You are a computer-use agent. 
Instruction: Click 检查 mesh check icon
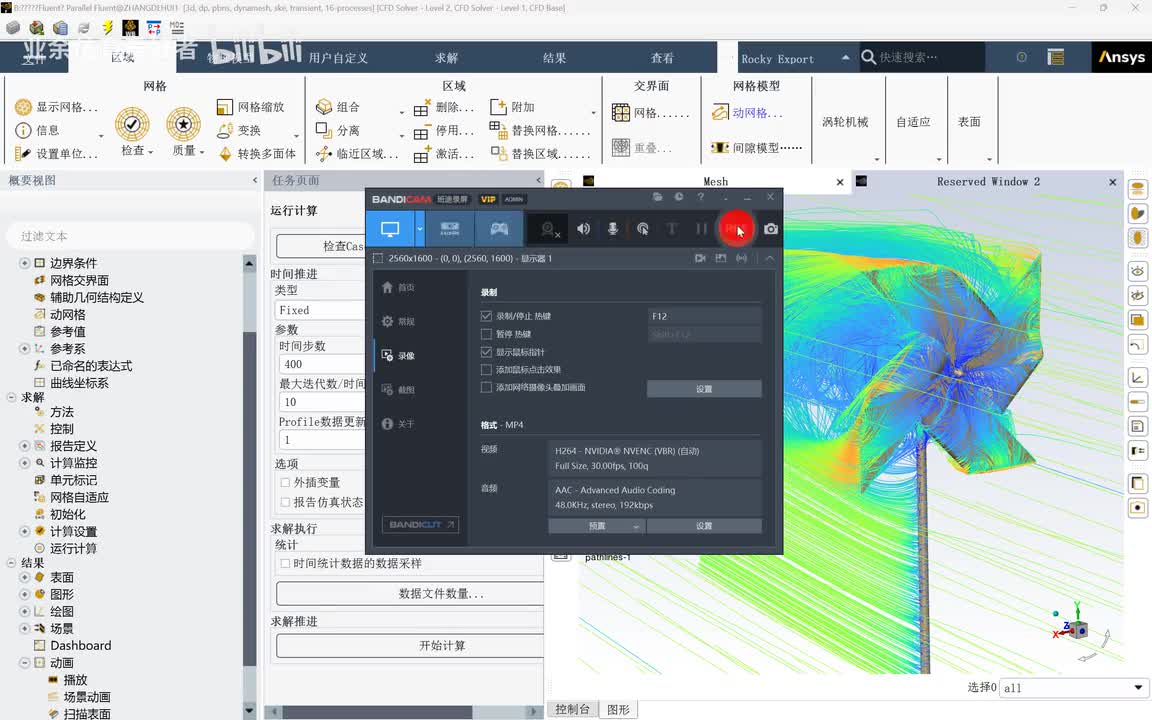(x=132, y=124)
